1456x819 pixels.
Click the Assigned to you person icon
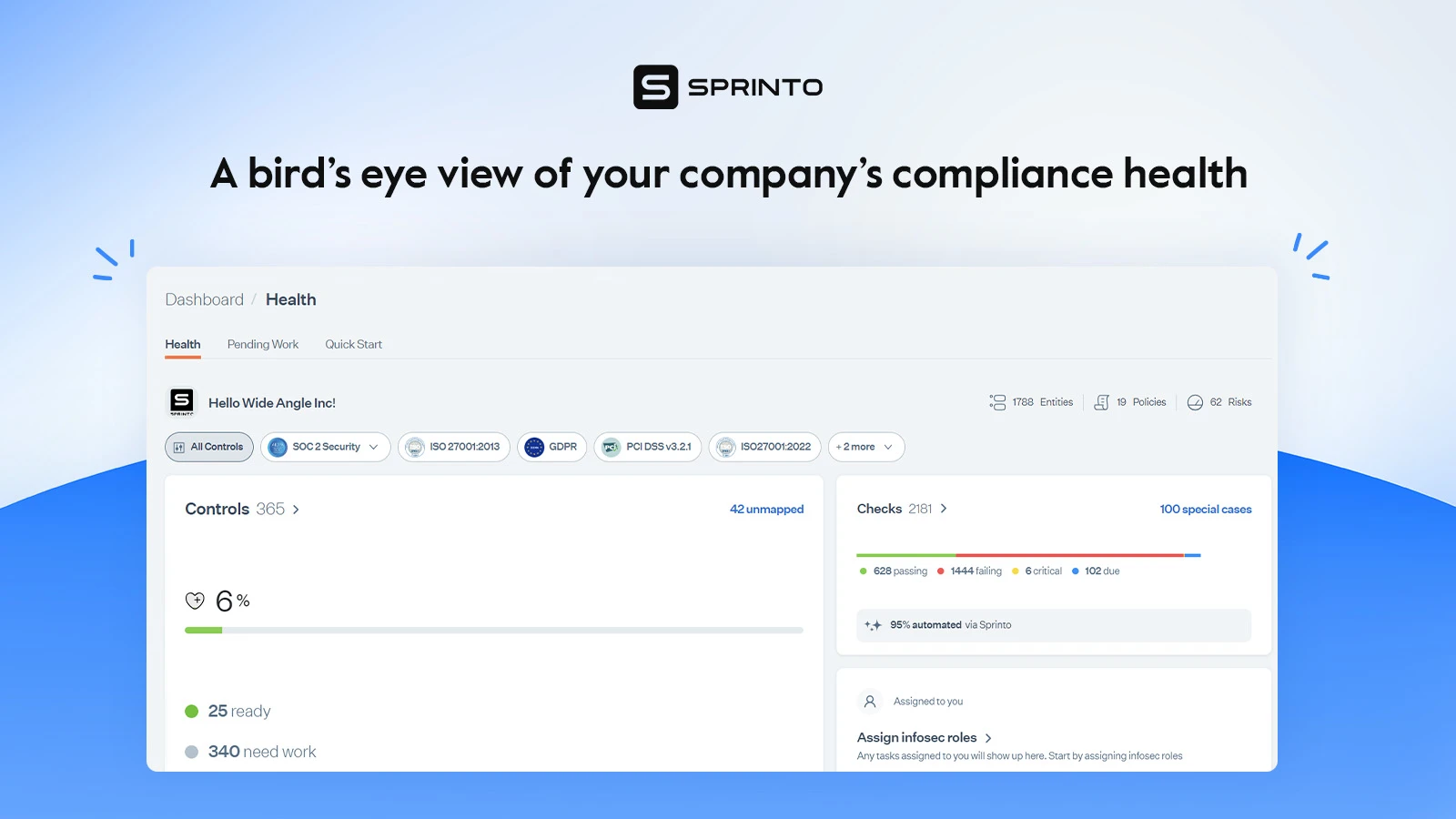tap(870, 702)
